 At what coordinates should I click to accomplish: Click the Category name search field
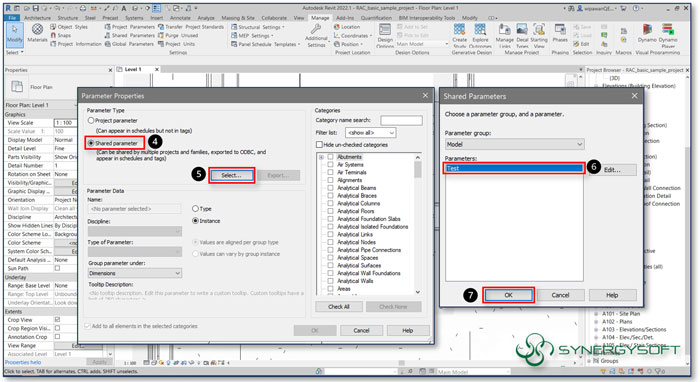(401, 120)
